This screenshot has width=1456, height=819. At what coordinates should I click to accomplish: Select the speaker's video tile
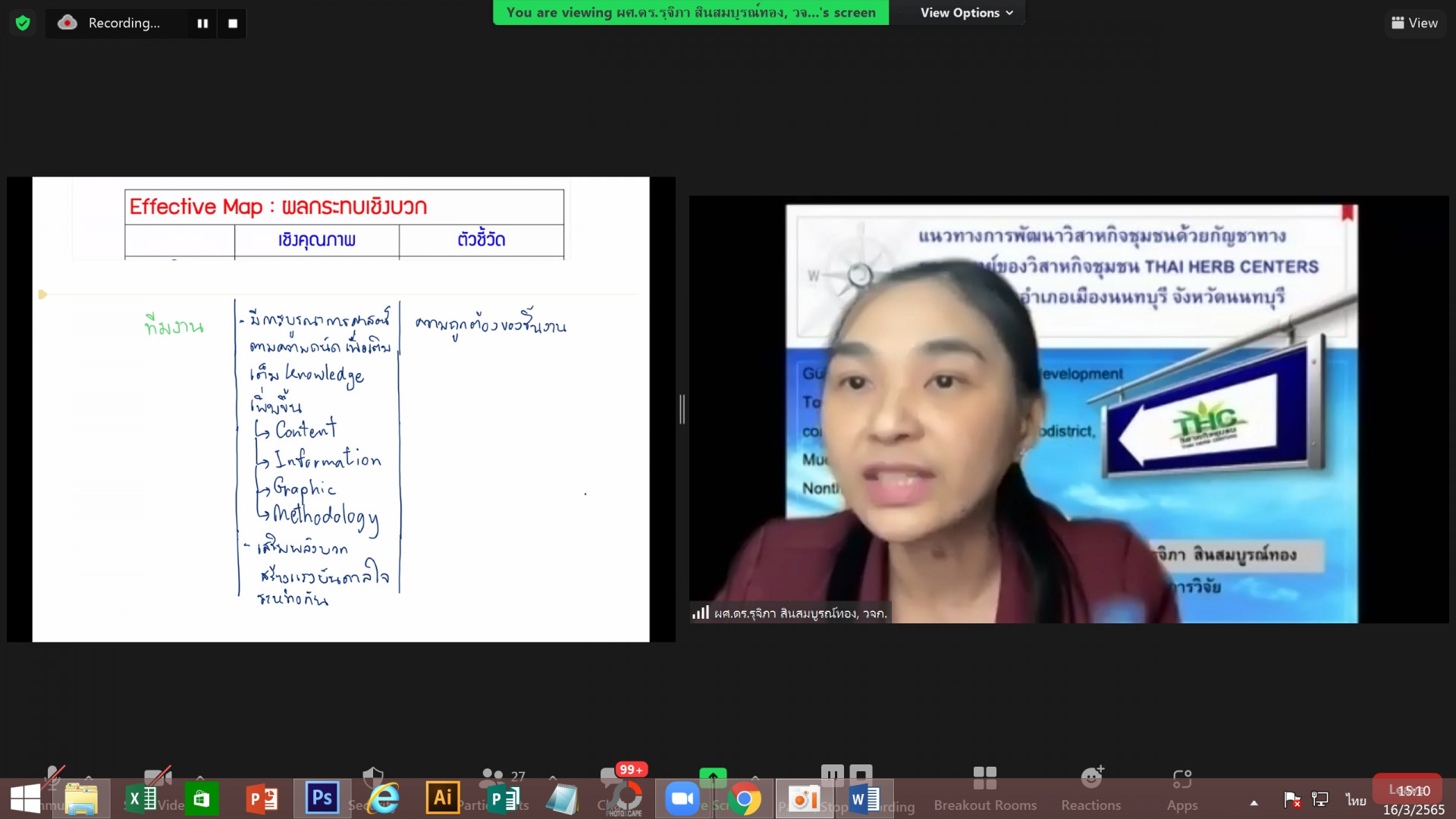[x=1069, y=409]
